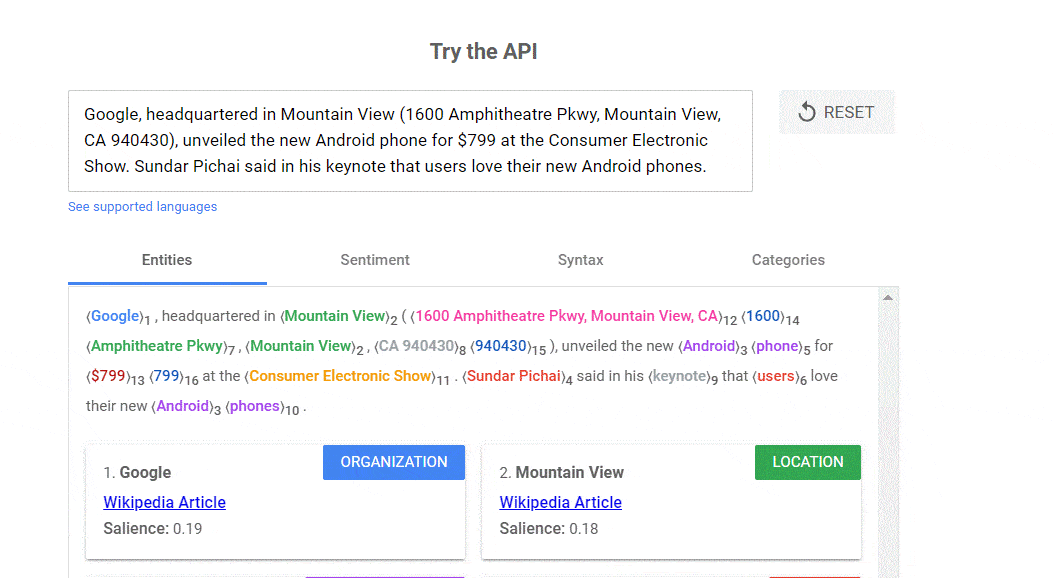Click the Sundar Pichai entity mention

pyautogui.click(x=513, y=376)
